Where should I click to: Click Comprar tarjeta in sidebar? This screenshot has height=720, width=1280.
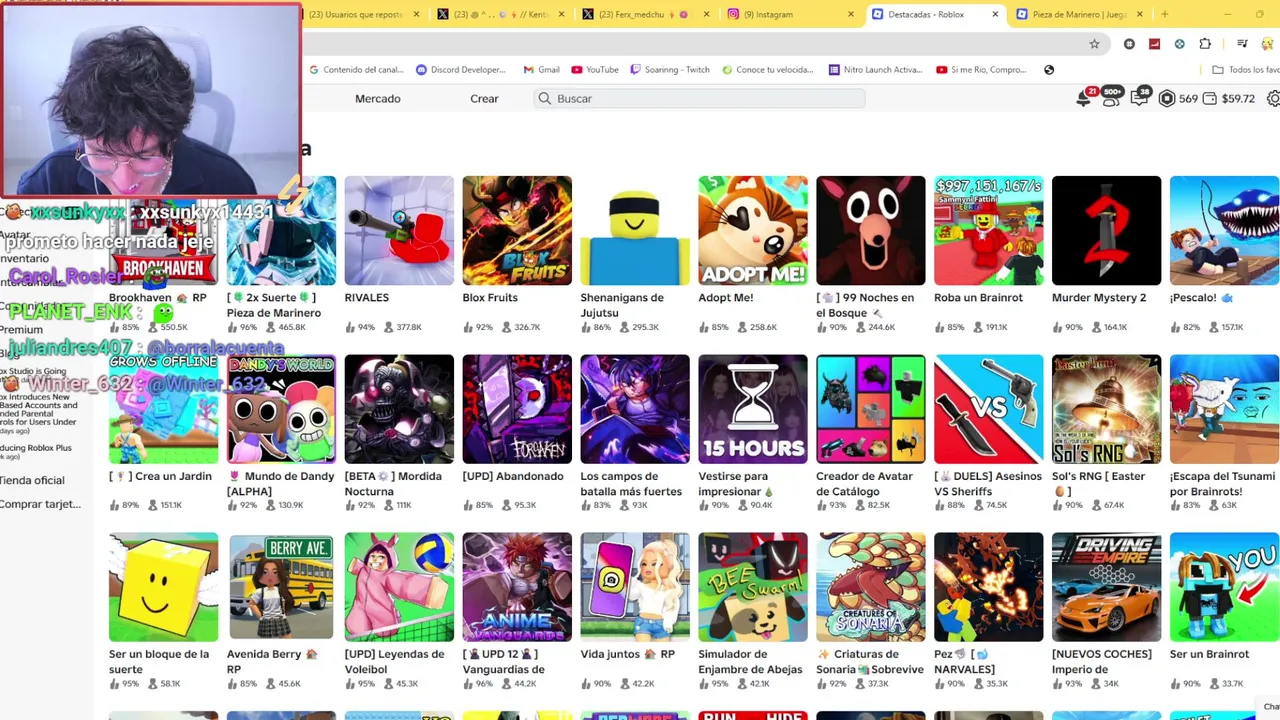[x=40, y=504]
